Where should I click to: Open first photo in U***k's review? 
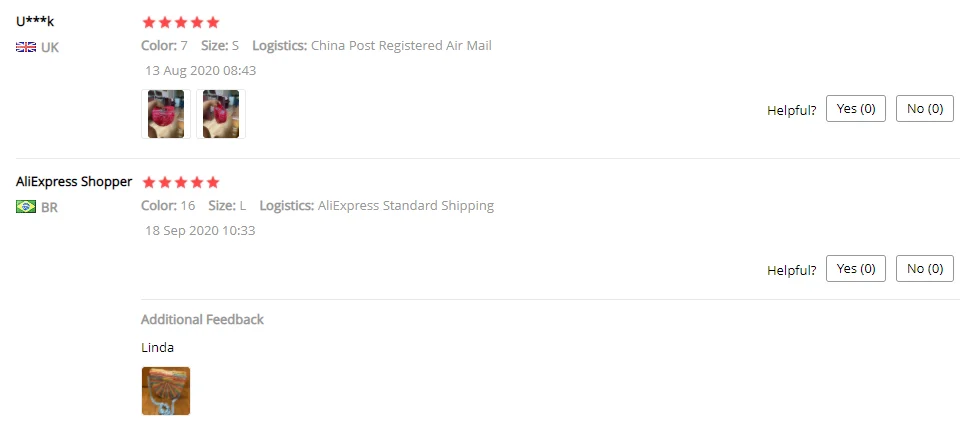166,114
